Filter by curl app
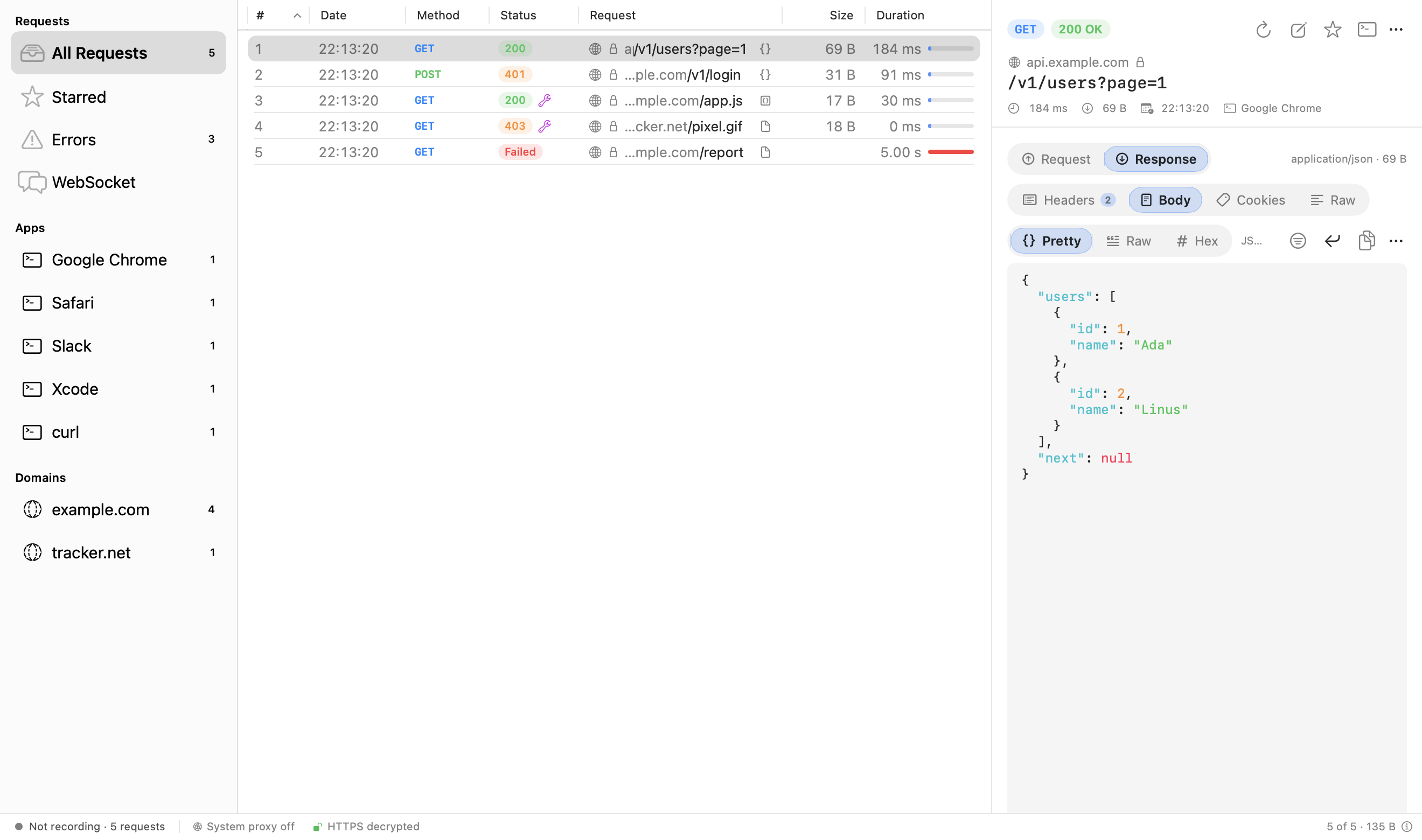The height and width of the screenshot is (840, 1422). point(119,432)
